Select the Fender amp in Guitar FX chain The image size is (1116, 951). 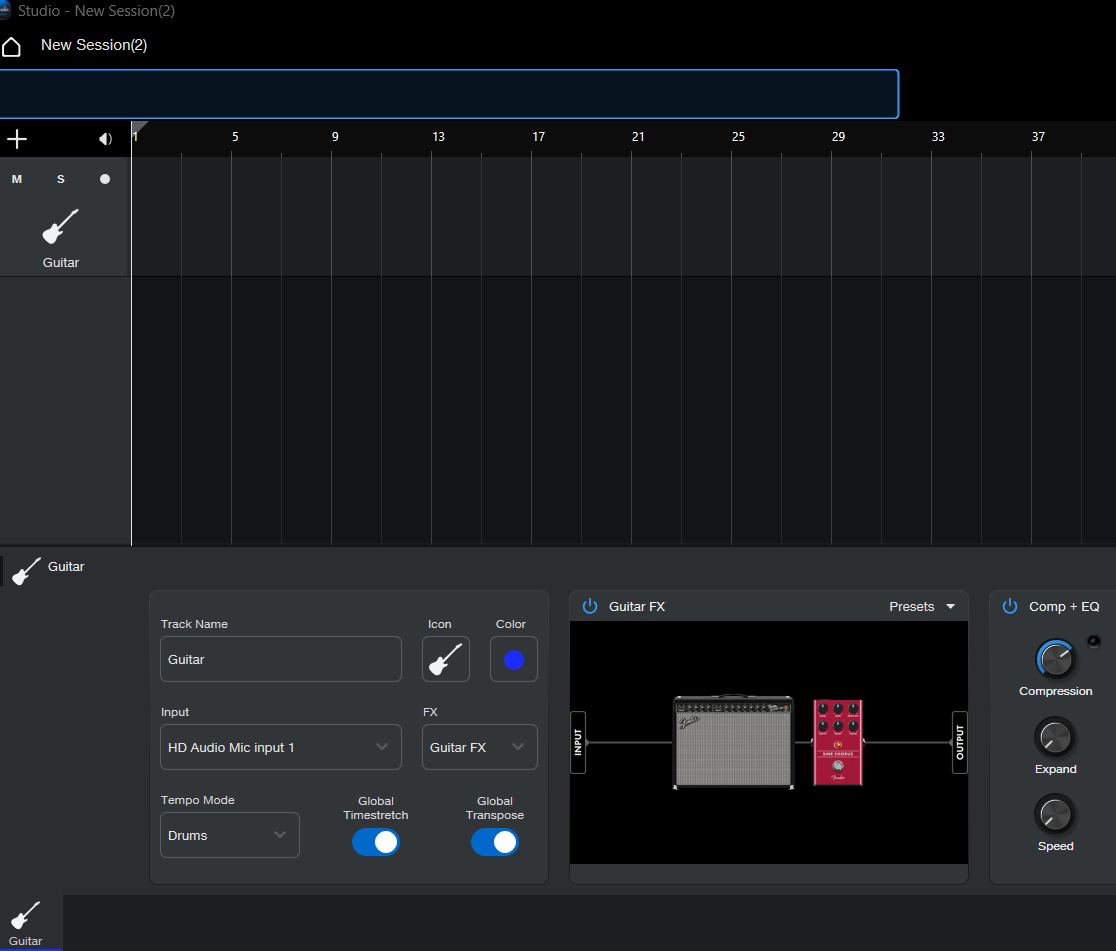point(733,742)
